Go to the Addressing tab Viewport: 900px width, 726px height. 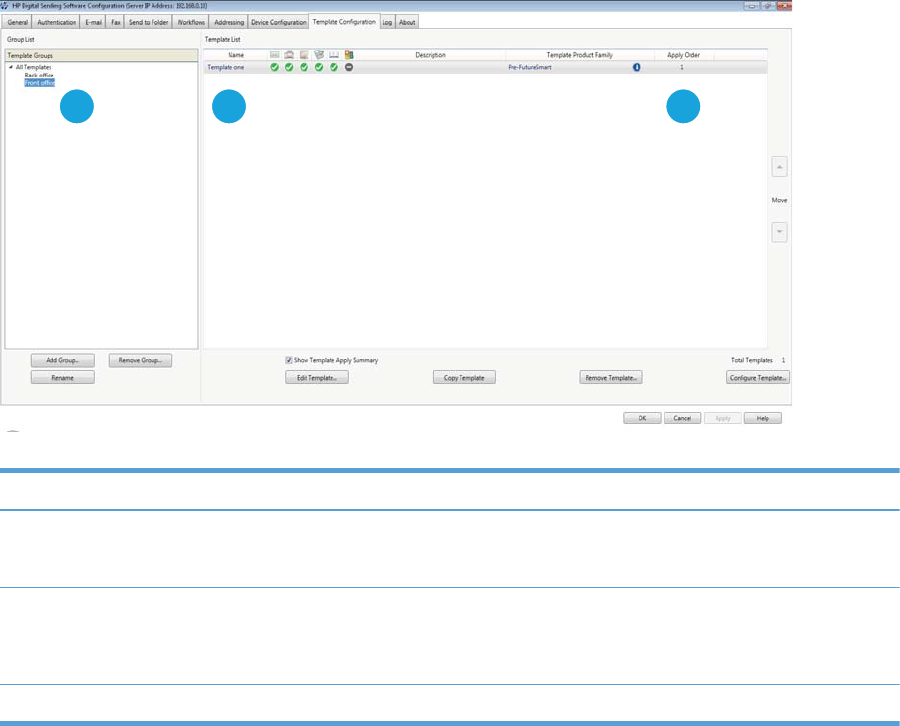point(228,22)
